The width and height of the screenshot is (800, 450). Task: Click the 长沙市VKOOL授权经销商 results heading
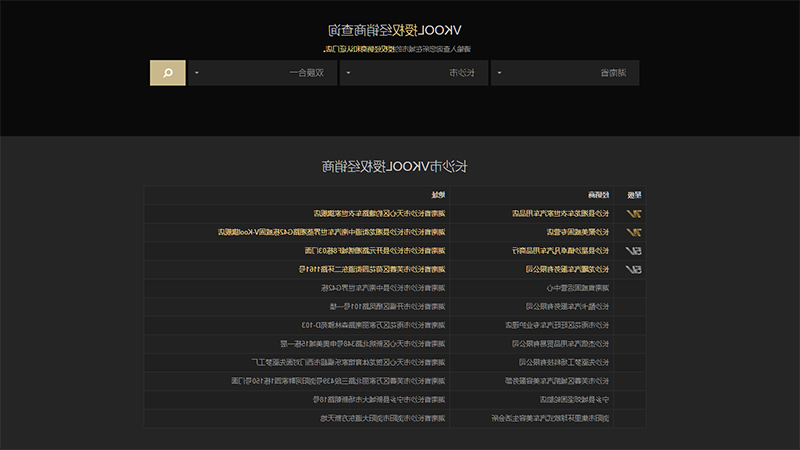point(394,166)
